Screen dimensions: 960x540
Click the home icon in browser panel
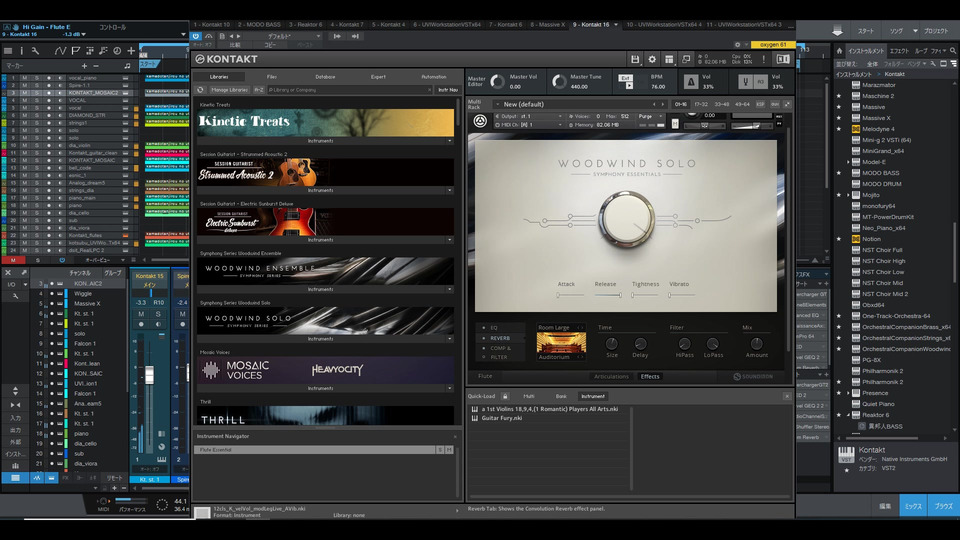click(839, 51)
